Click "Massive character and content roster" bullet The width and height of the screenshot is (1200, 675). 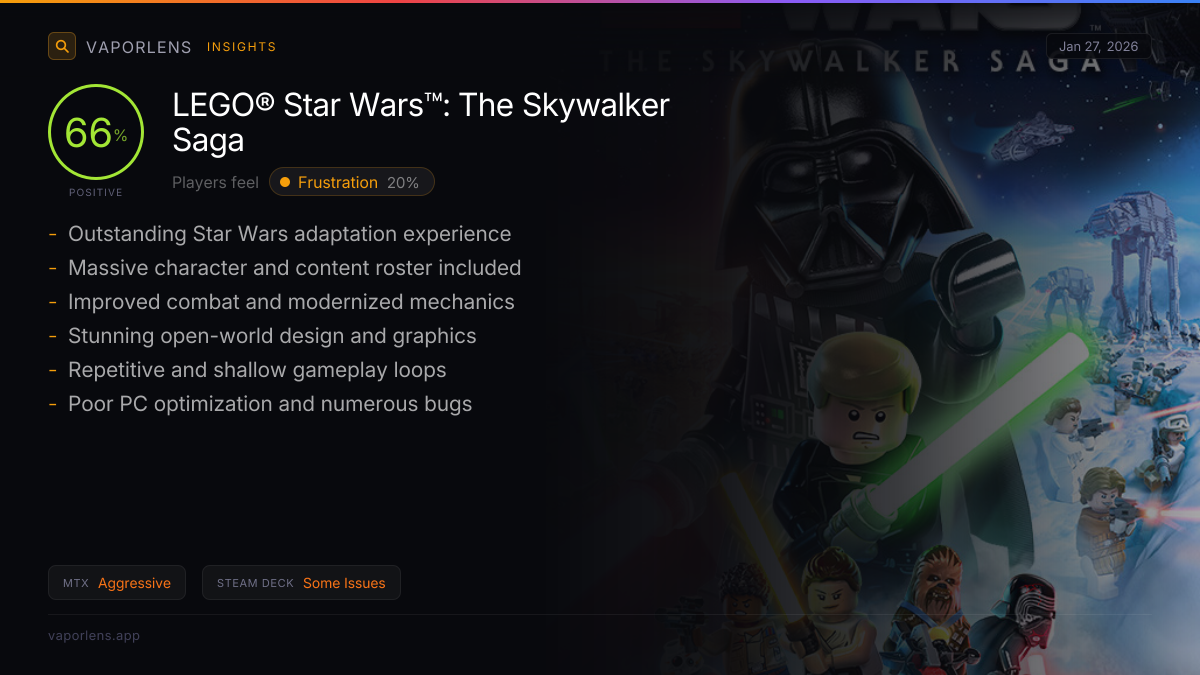(294, 268)
